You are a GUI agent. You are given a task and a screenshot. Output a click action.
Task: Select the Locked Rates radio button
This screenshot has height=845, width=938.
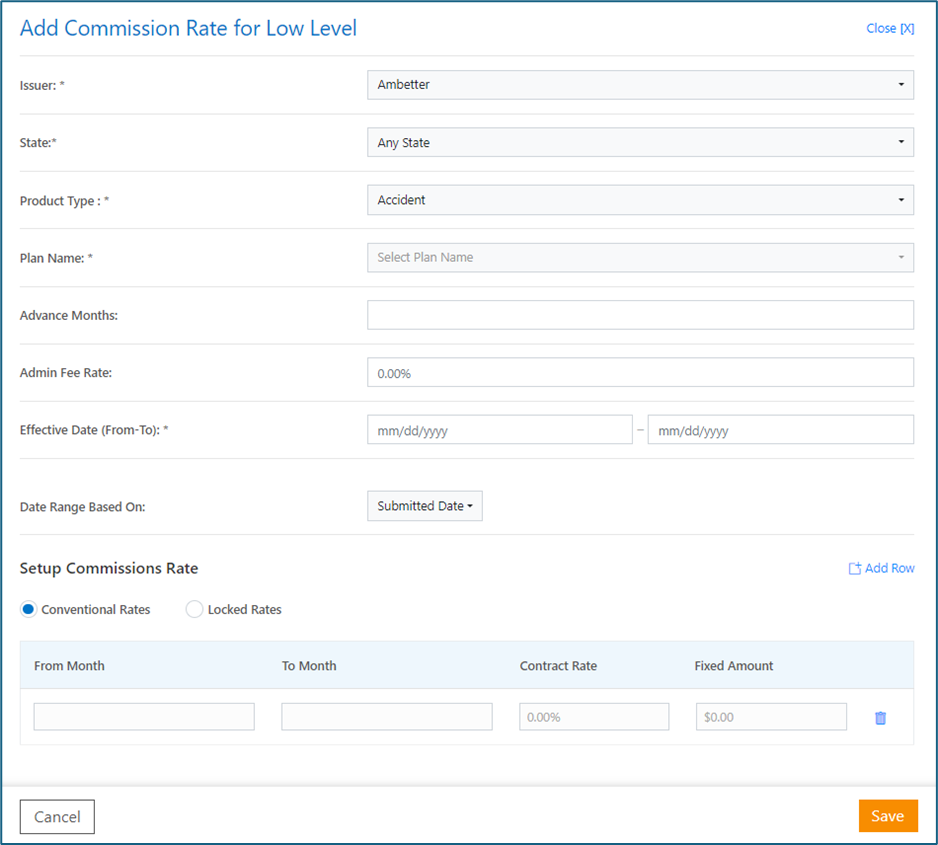pos(194,609)
